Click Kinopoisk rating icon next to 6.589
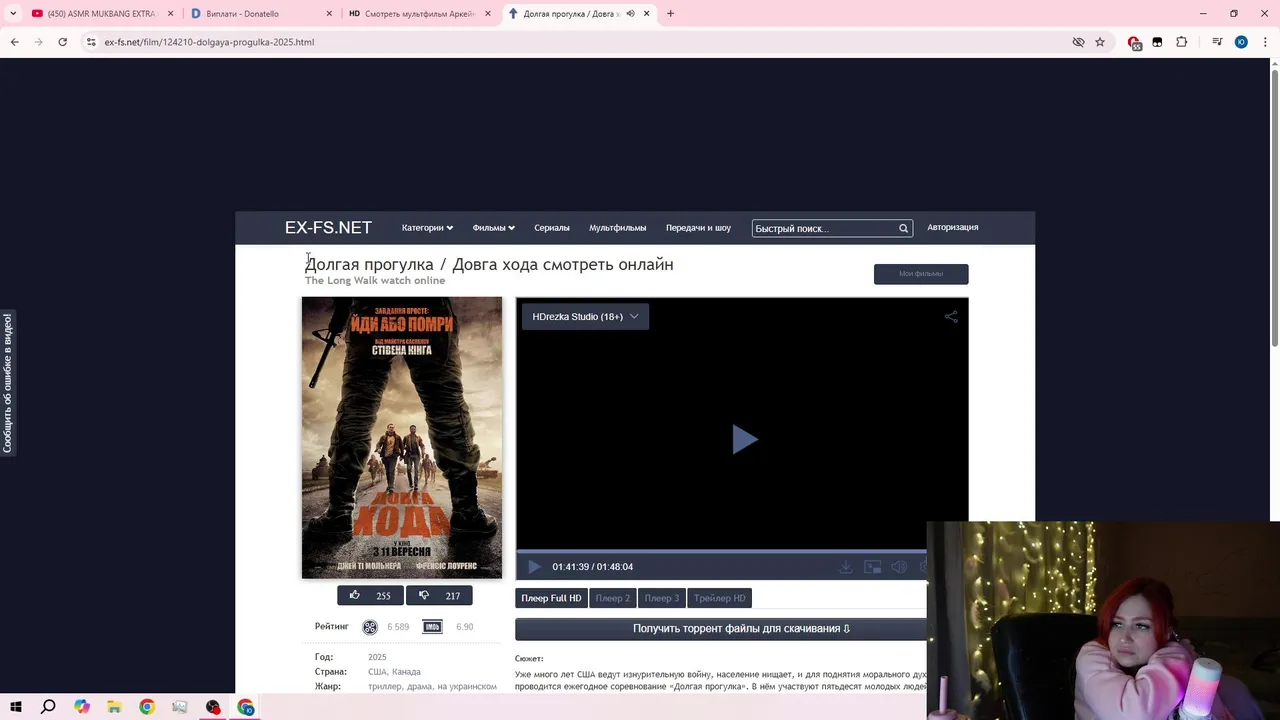 370,627
